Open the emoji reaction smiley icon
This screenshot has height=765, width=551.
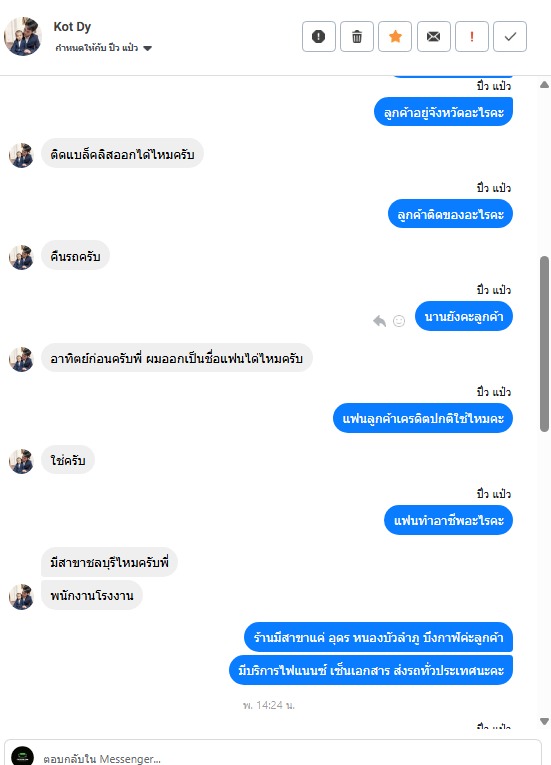coord(399,321)
